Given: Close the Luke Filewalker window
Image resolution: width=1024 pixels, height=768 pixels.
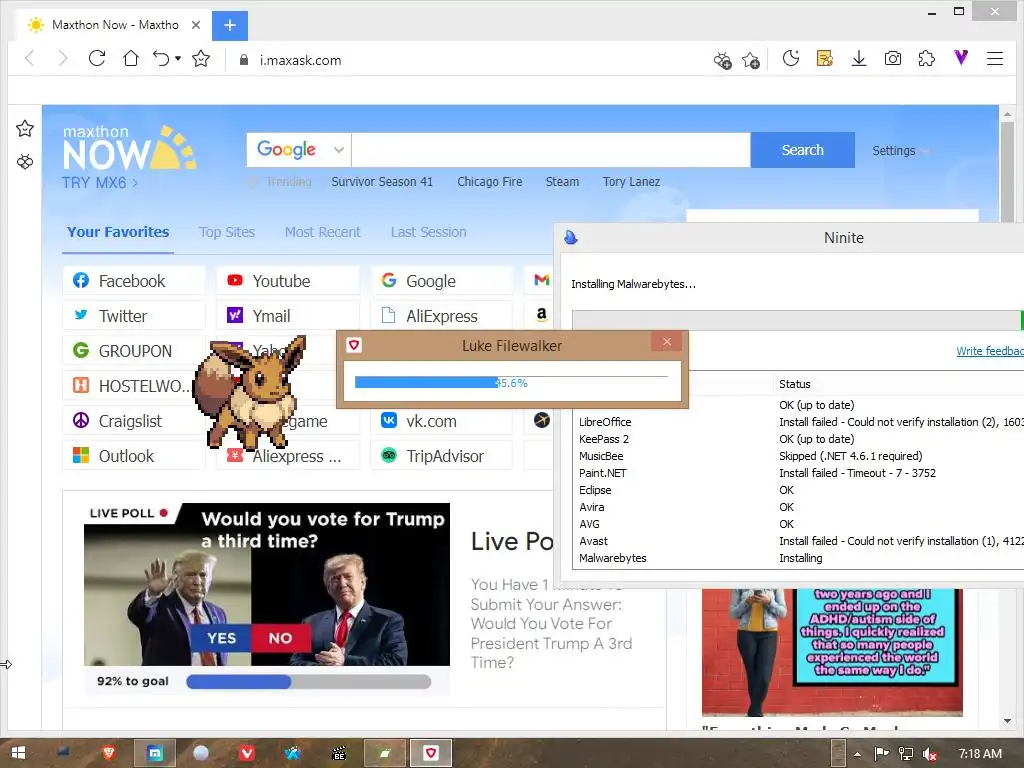Looking at the screenshot, I should pyautogui.click(x=667, y=342).
